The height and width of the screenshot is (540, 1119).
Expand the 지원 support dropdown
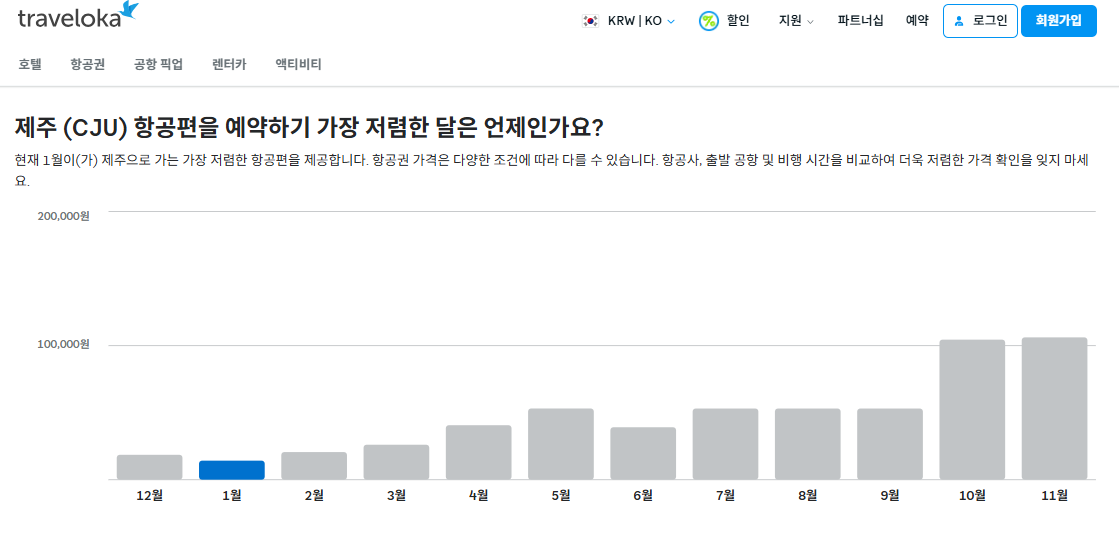pos(796,21)
